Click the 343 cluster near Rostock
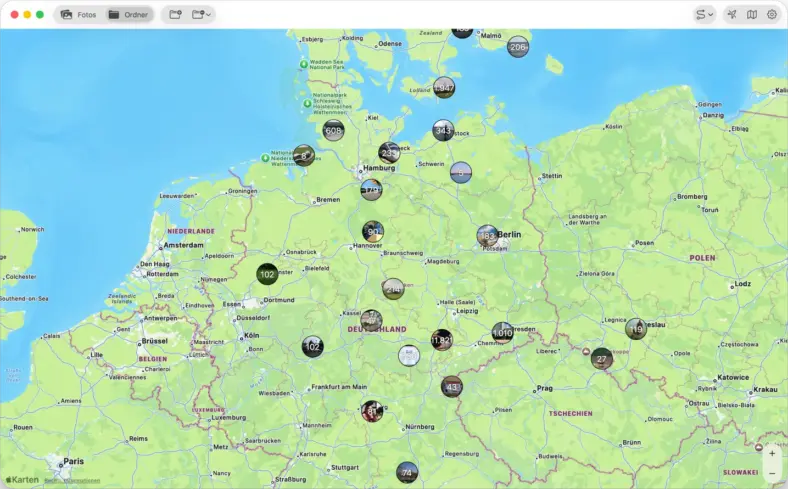This screenshot has width=788, height=489. tap(443, 131)
